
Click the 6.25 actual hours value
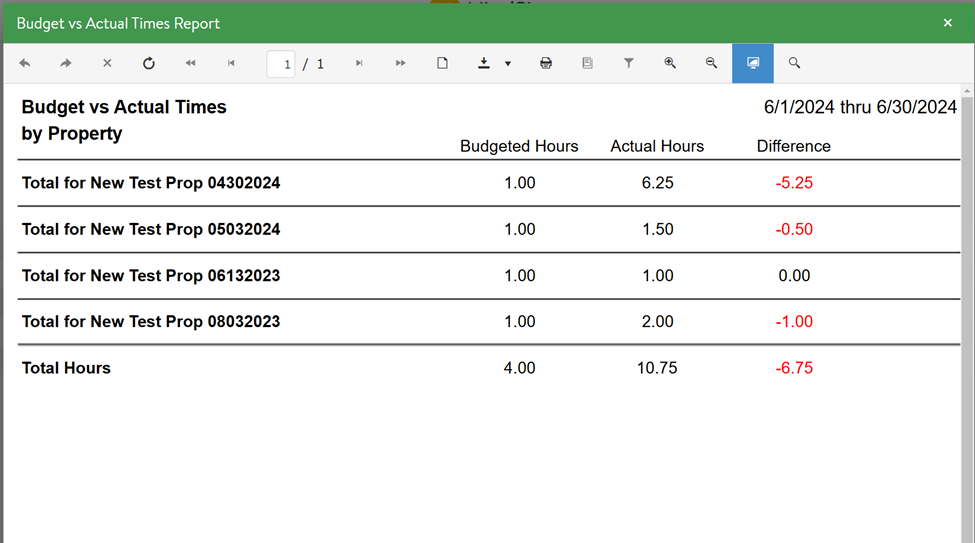[x=657, y=183]
